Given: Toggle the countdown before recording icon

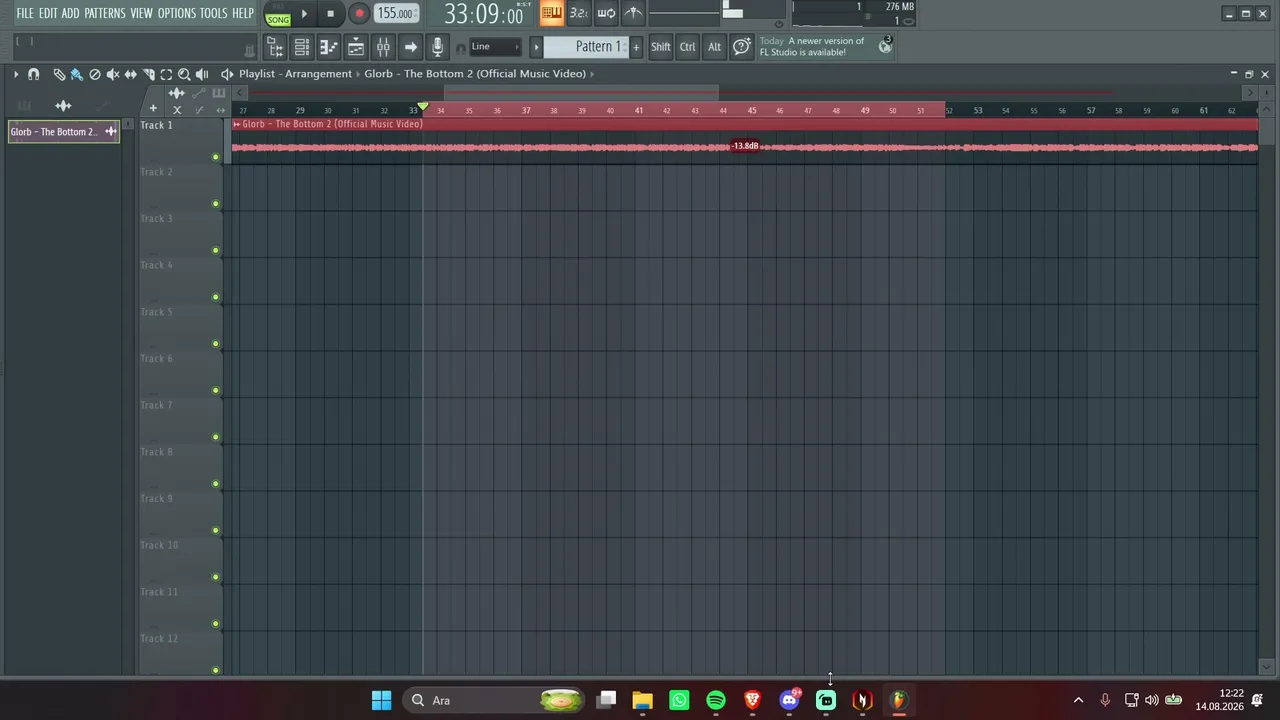Looking at the screenshot, I should point(579,13).
